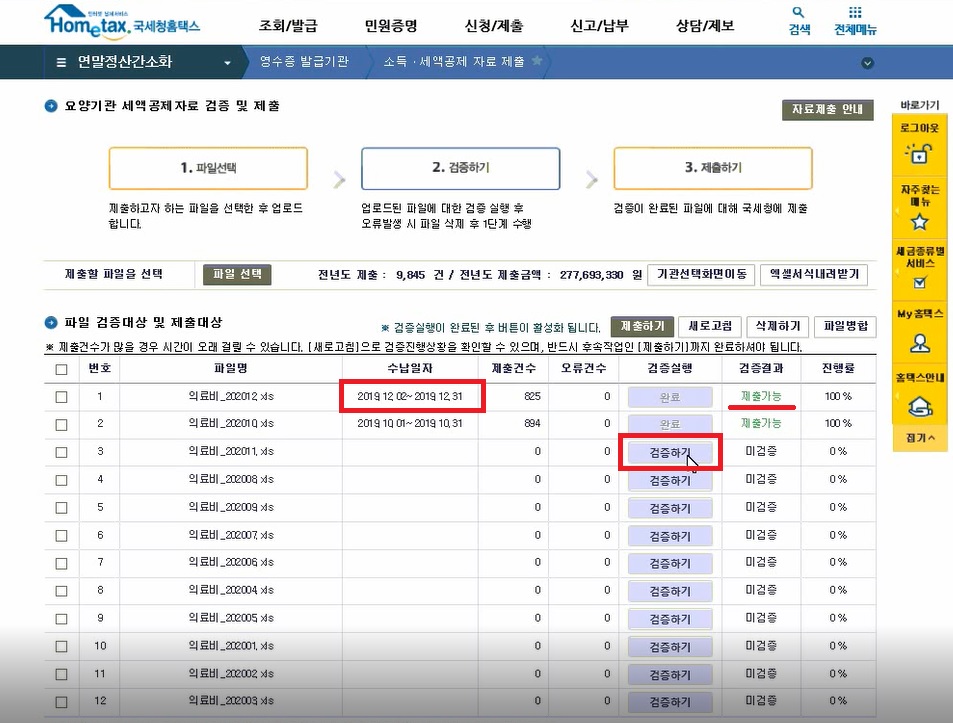
Task: Open the 신고/납부 top menu
Action: click(599, 26)
